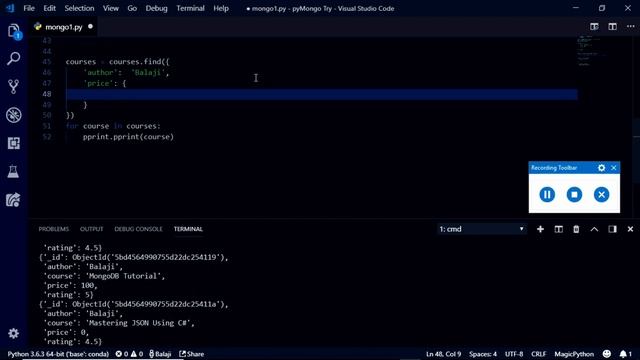Click 'MongoDB Tutorial' text in terminal
The width and height of the screenshot is (640, 360).
[123, 276]
